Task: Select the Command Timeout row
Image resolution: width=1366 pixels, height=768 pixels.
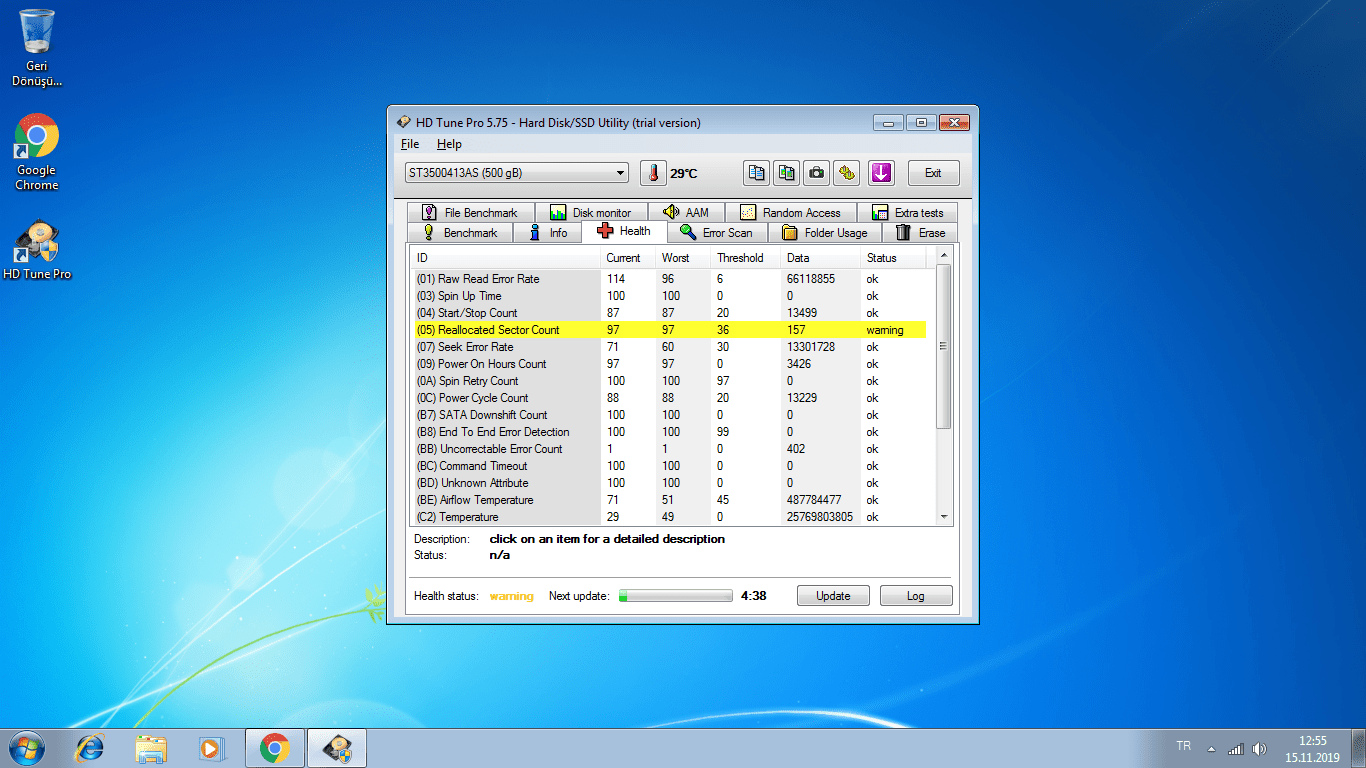Action: 670,466
